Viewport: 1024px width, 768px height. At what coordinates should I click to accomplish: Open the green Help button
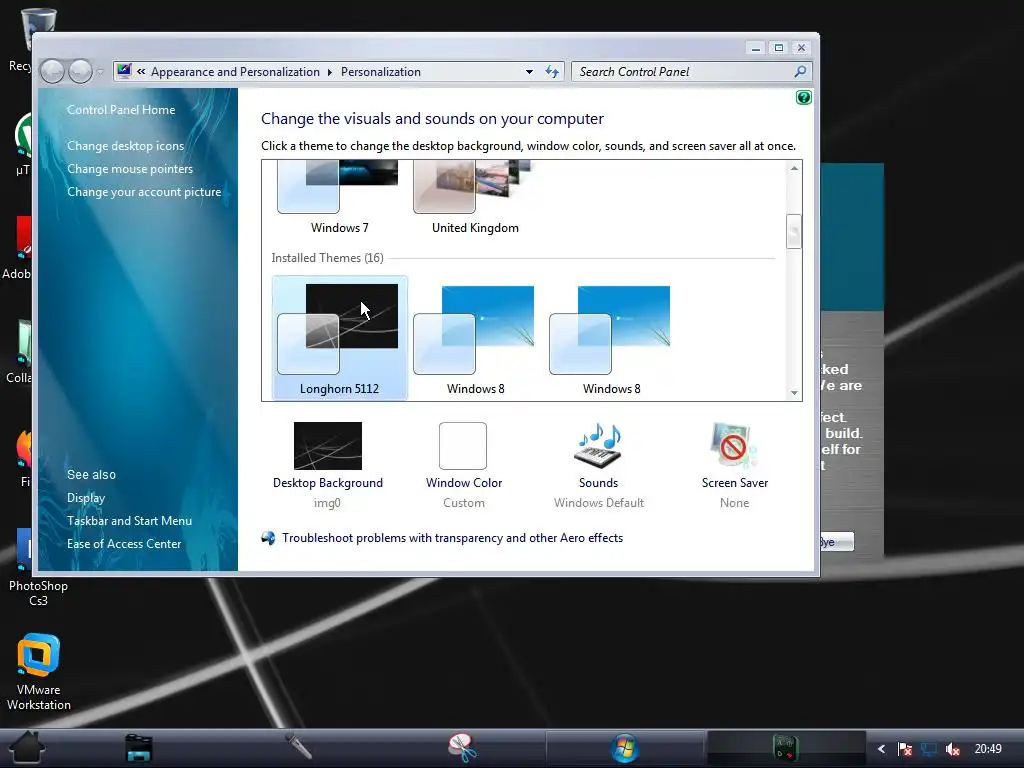803,97
